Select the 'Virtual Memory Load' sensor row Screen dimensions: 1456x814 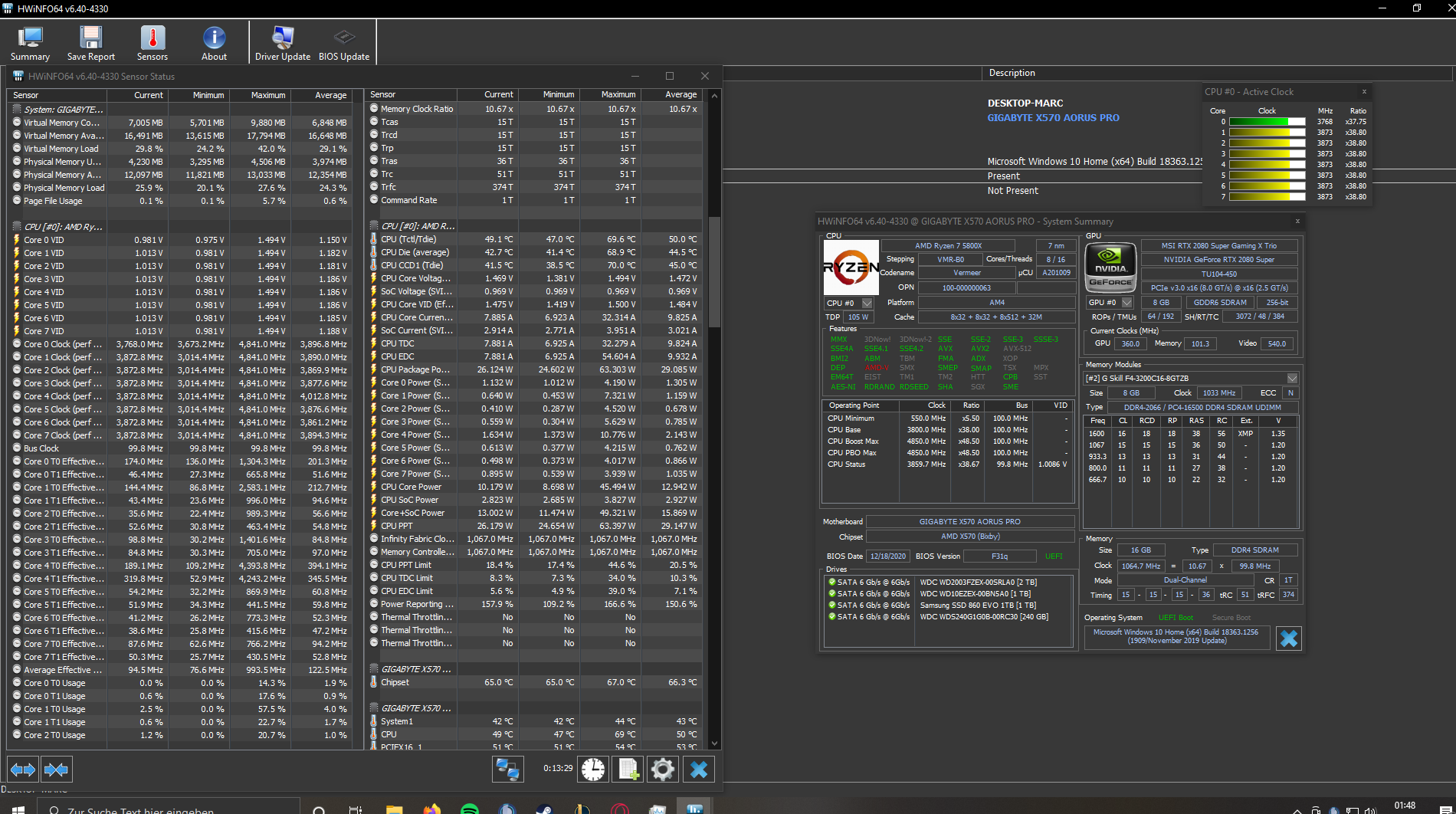point(181,149)
